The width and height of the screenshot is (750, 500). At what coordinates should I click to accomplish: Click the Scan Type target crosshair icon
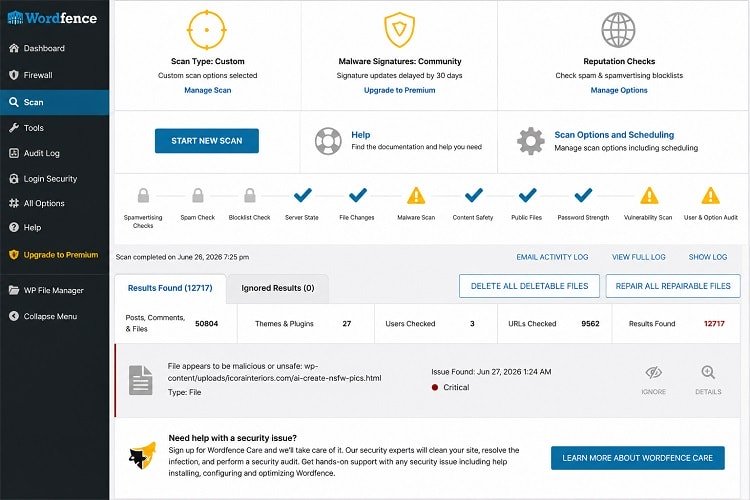[207, 30]
